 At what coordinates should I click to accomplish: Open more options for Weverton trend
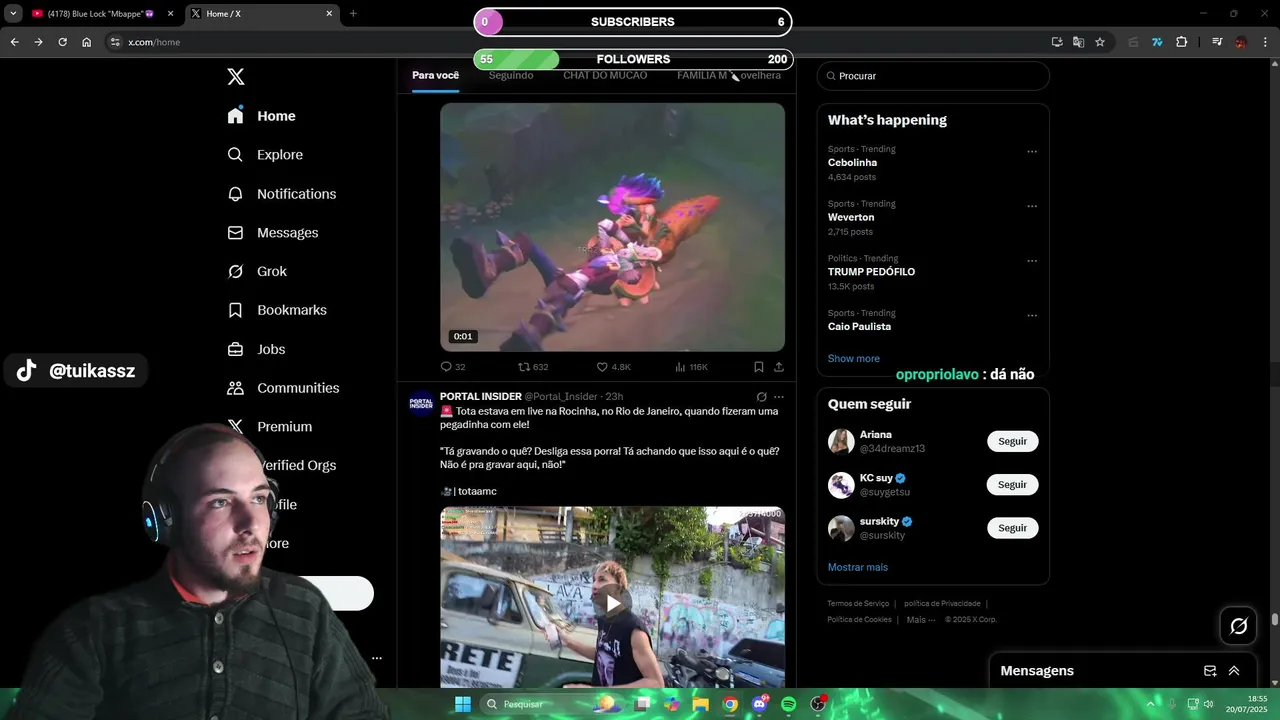click(x=1032, y=206)
